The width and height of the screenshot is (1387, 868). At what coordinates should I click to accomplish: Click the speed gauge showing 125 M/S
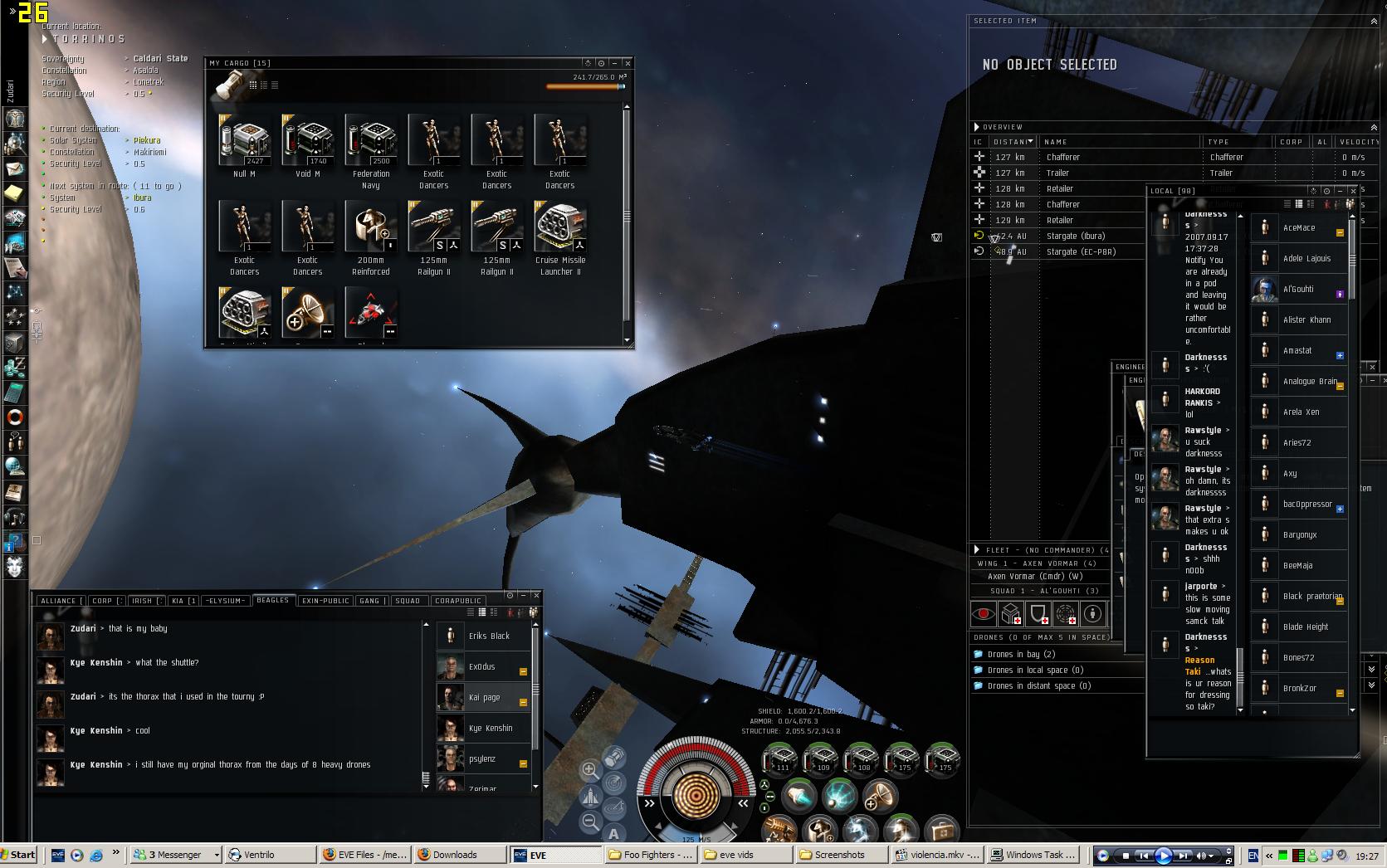pos(696,838)
